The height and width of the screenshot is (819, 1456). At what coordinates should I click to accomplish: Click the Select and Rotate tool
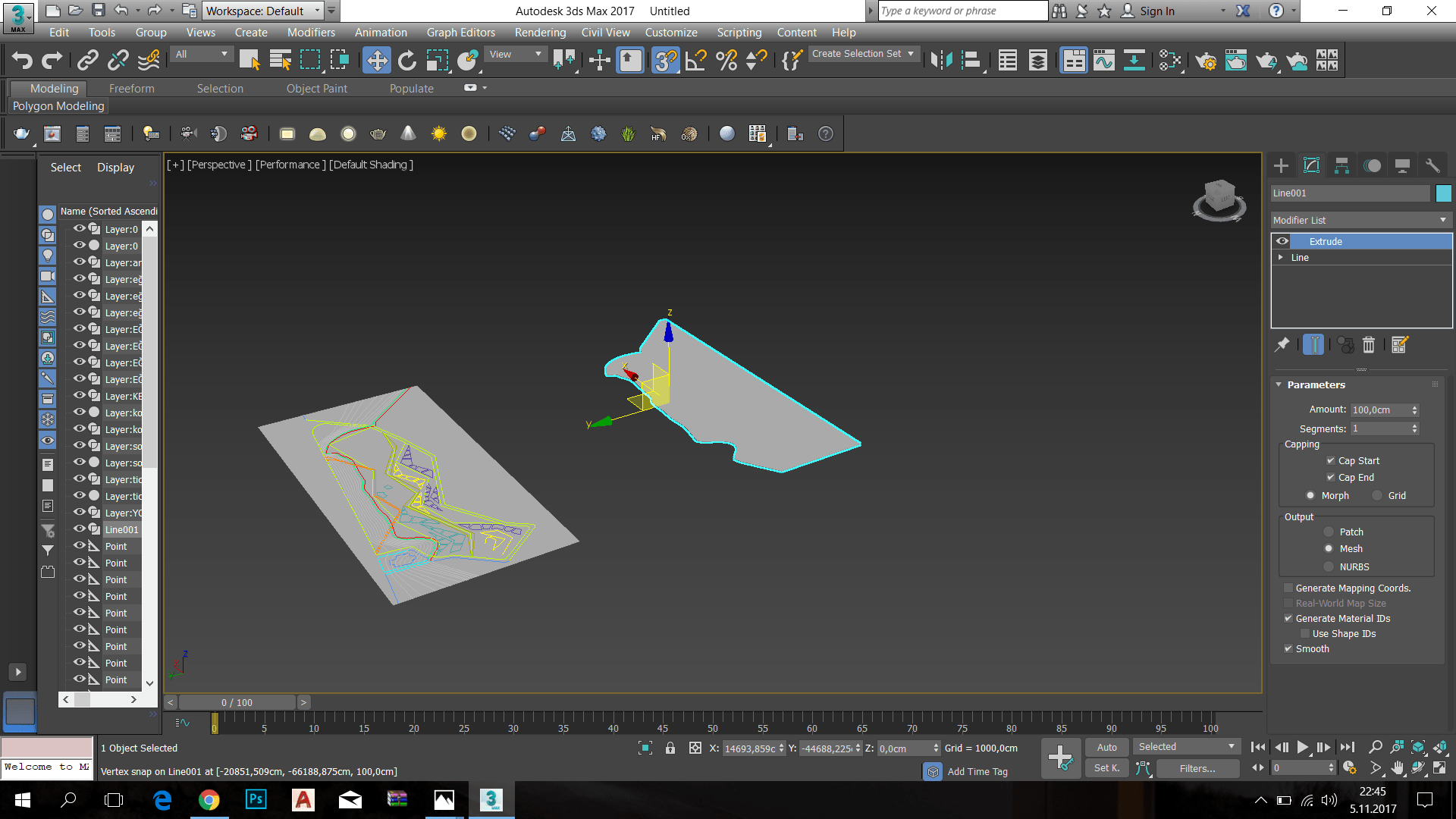click(x=407, y=61)
